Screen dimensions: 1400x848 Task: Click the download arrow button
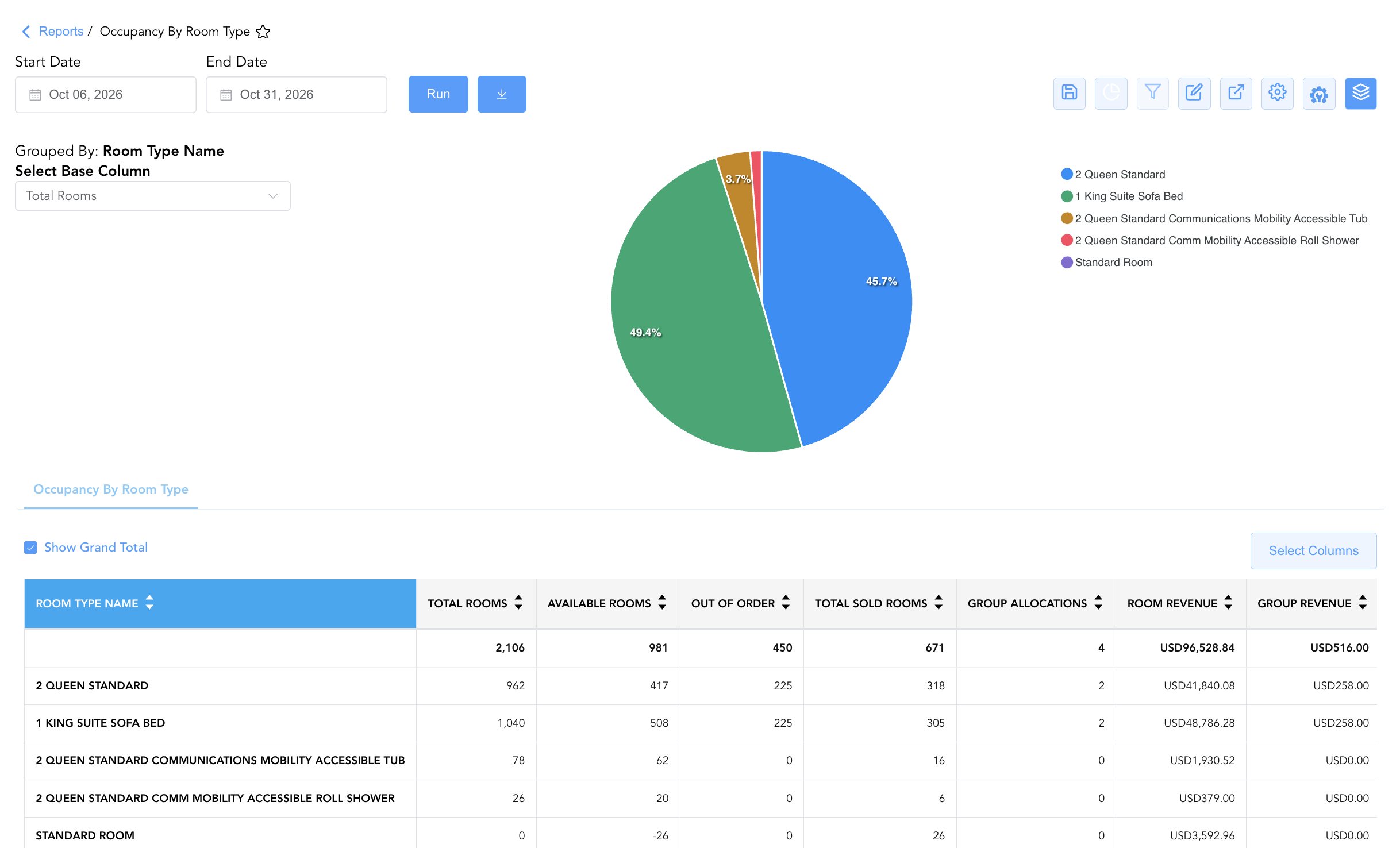pyautogui.click(x=502, y=94)
